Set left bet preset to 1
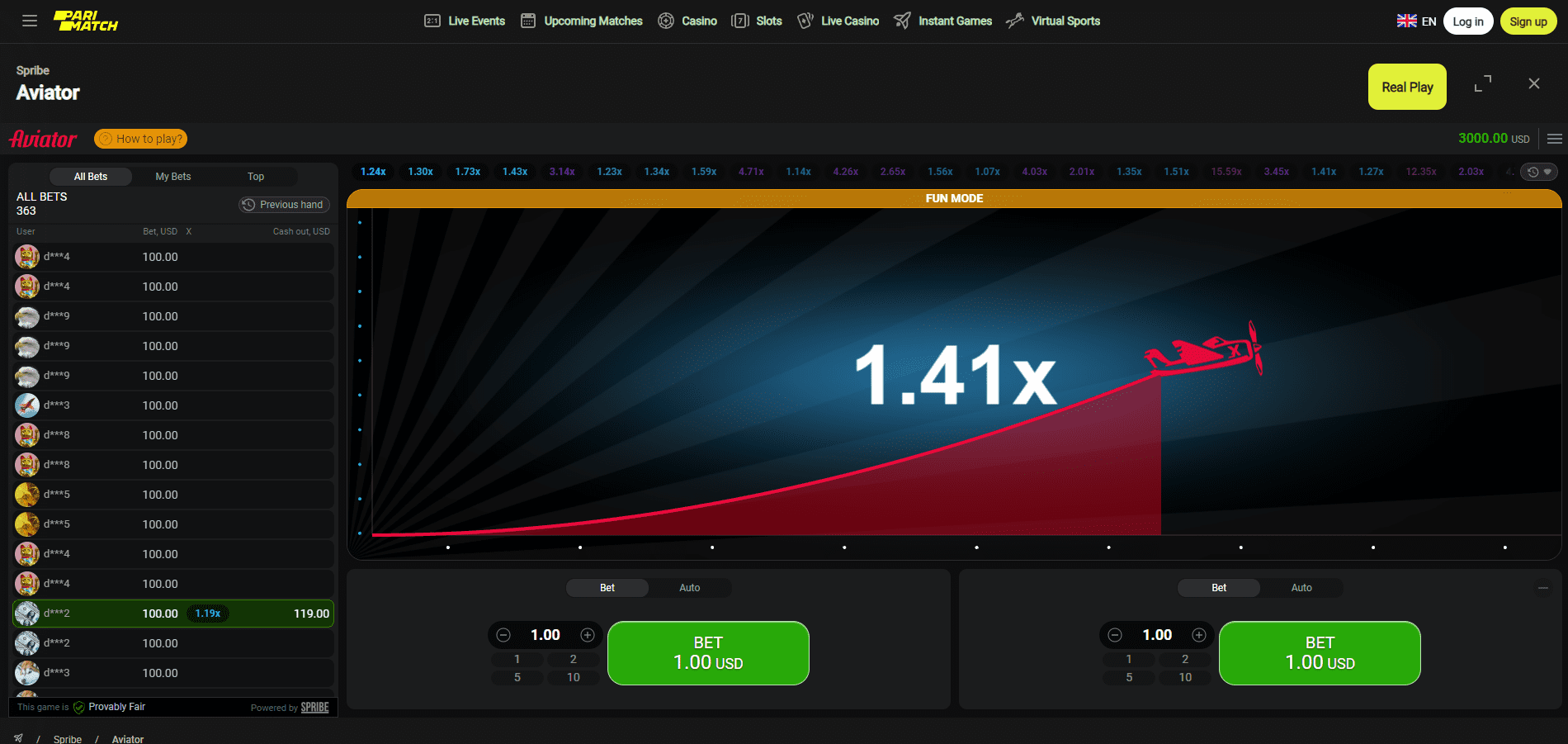This screenshot has width=1568, height=744. click(x=517, y=660)
